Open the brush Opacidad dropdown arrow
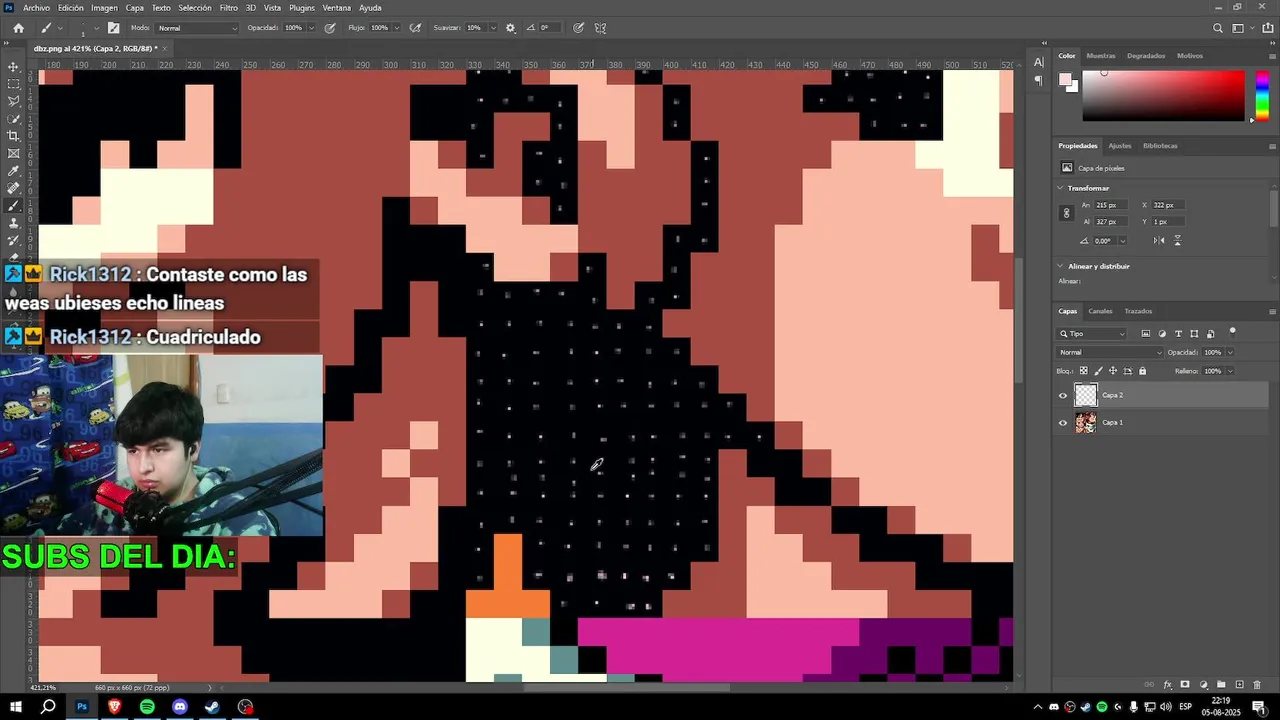Viewport: 1280px width, 720px height. pos(312,28)
